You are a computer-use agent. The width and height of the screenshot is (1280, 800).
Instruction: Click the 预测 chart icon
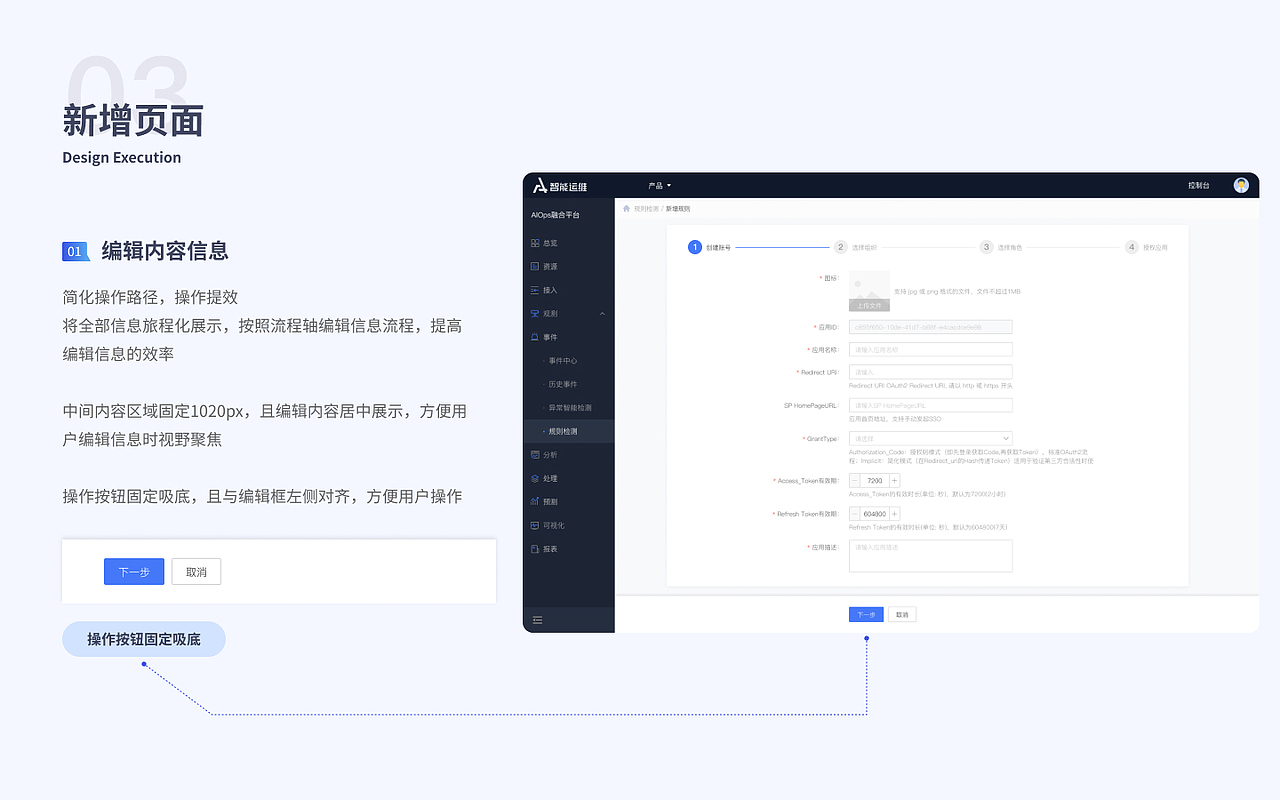pos(535,502)
